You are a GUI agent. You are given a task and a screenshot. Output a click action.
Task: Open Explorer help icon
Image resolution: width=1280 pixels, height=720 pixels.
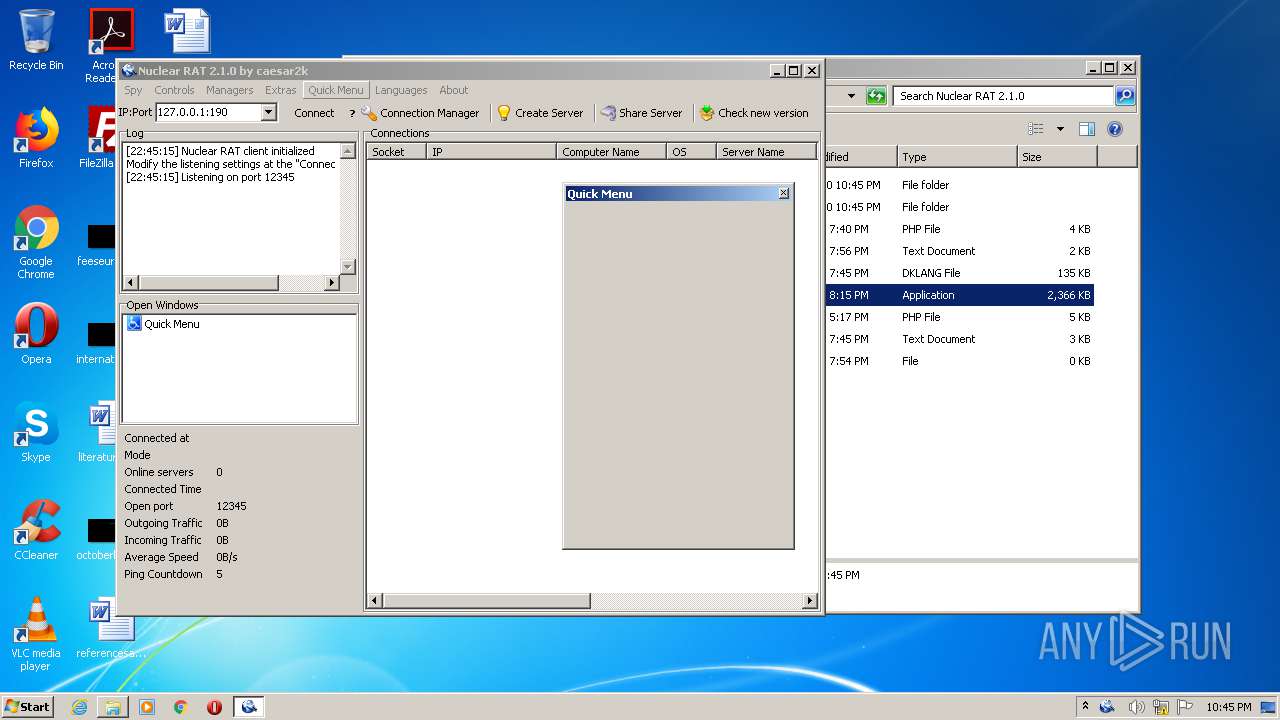[x=1115, y=129]
